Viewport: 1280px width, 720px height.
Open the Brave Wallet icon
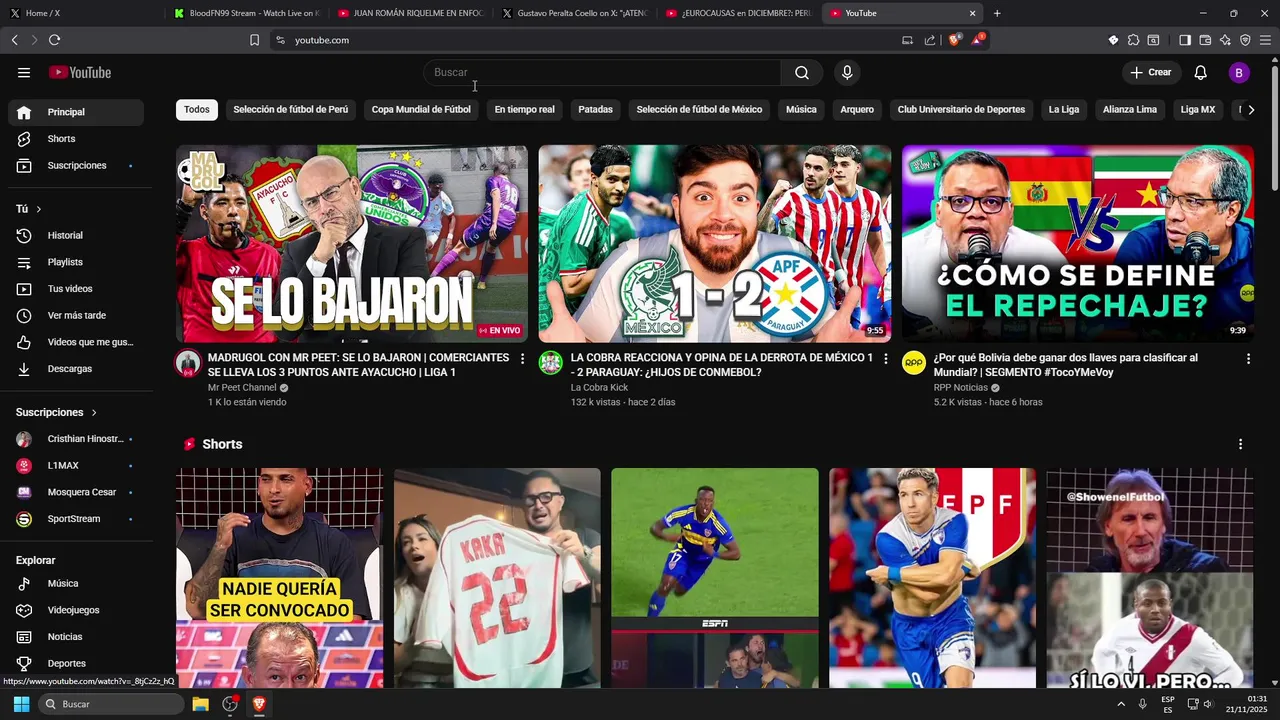coord(1205,40)
